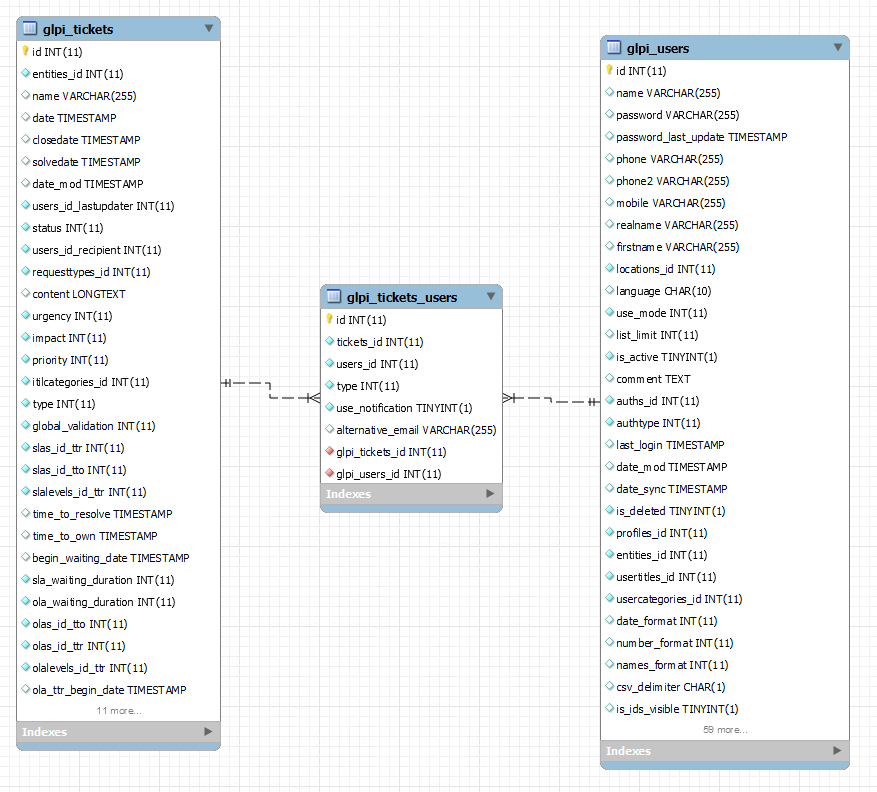Show the '11 more...' columns in glpi_tickets

coord(119,711)
